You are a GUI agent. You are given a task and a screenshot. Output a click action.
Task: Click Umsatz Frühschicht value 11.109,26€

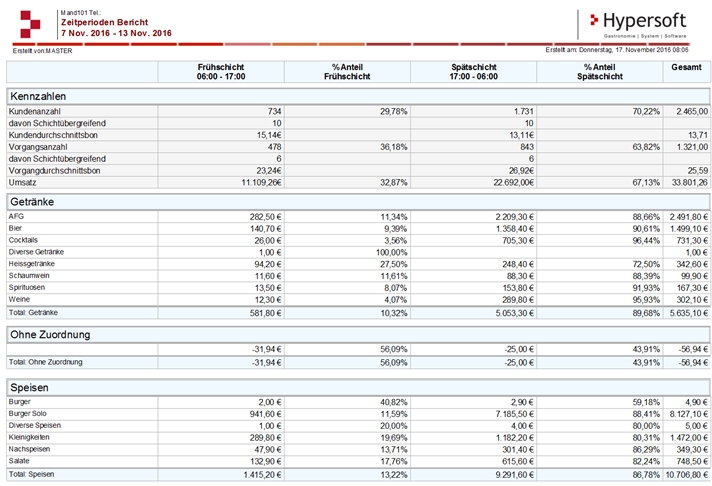[261, 182]
